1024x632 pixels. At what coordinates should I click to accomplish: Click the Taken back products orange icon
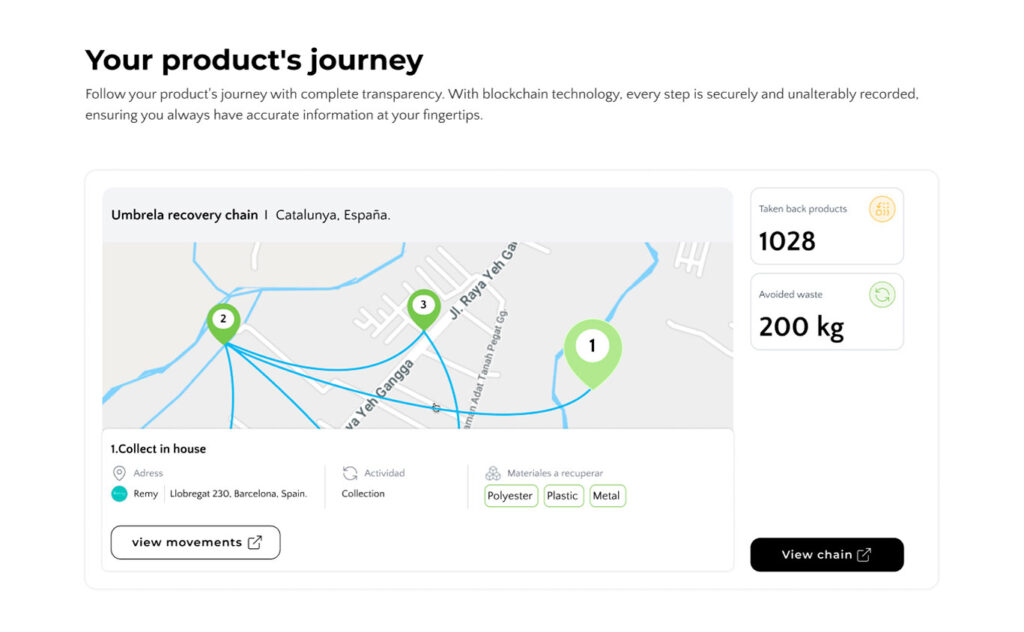coord(882,210)
